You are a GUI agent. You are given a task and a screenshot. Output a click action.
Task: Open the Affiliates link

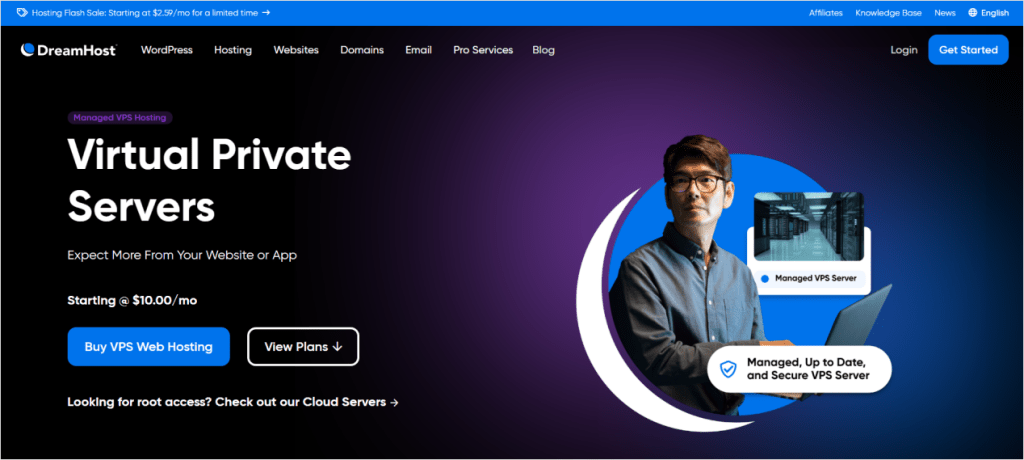825,12
